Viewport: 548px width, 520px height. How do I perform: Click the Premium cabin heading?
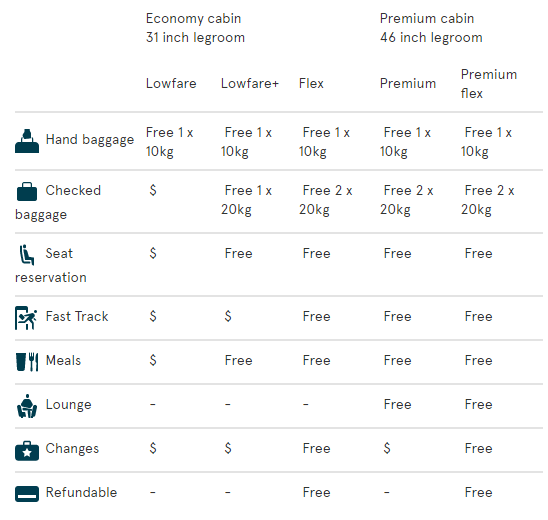[427, 19]
